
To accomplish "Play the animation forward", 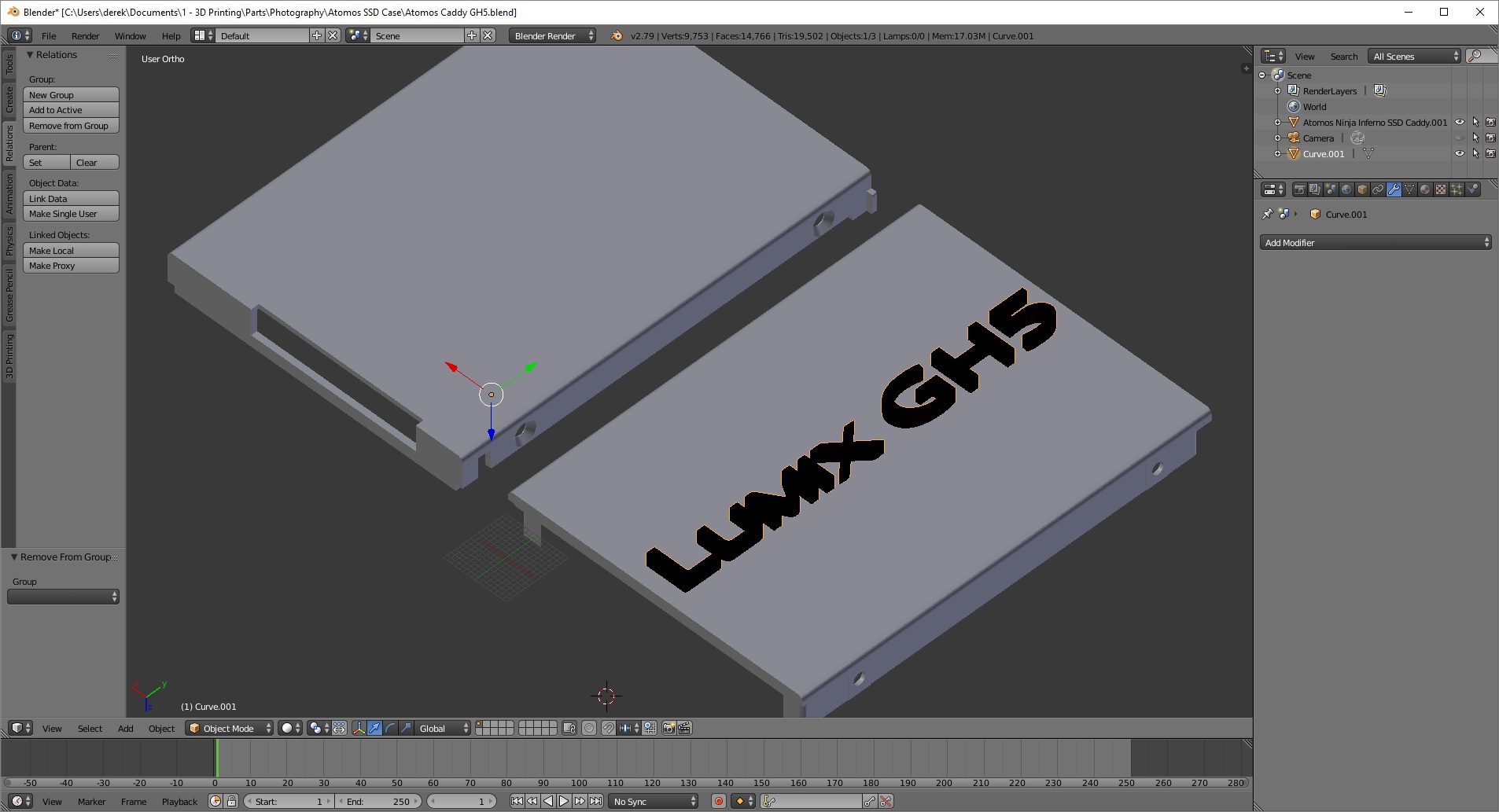I will coord(564,801).
